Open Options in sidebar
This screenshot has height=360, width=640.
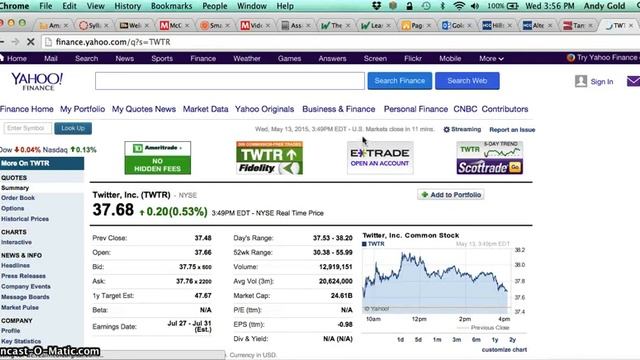[13, 208]
